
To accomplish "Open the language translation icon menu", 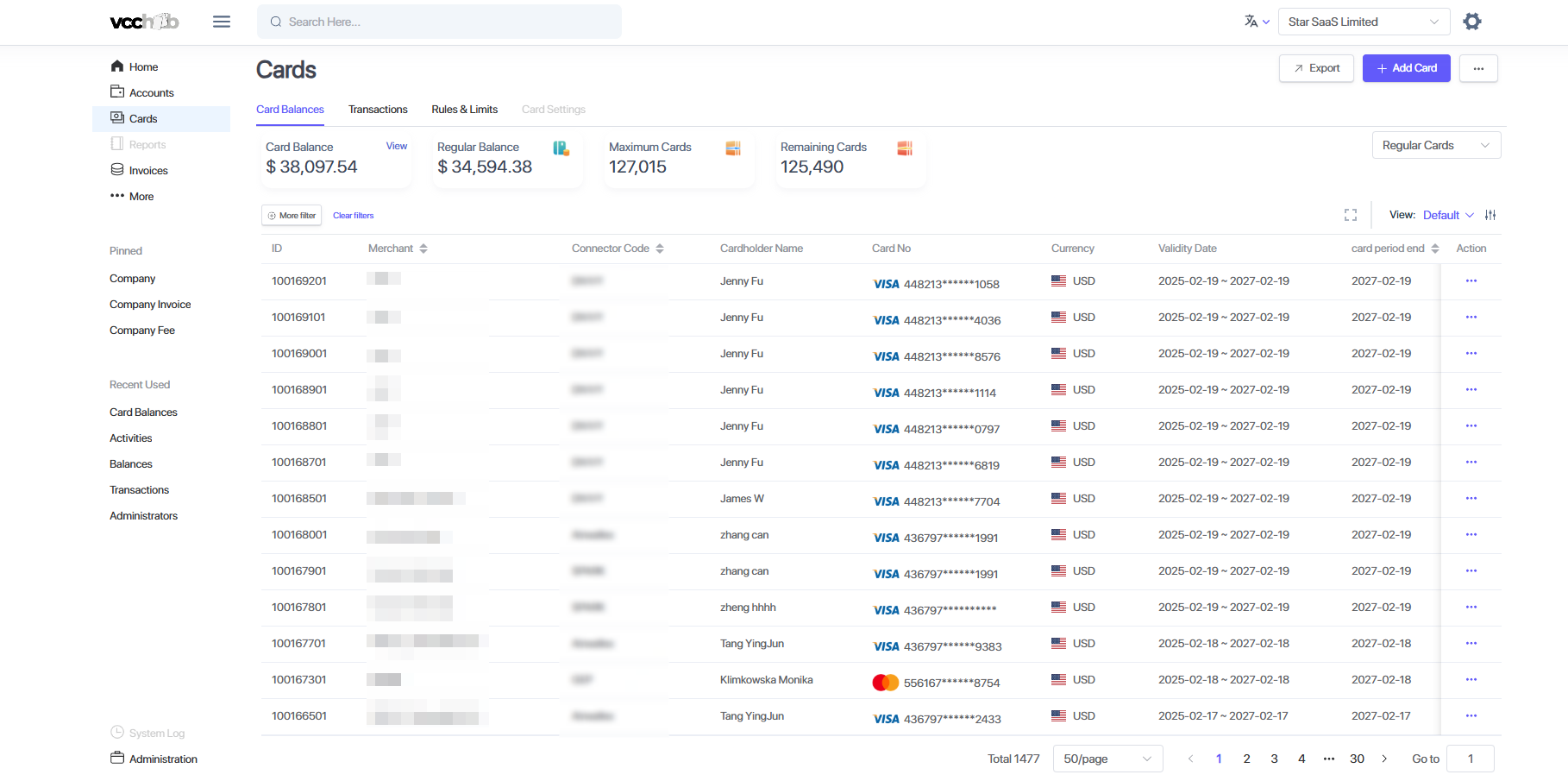I will [x=1256, y=22].
